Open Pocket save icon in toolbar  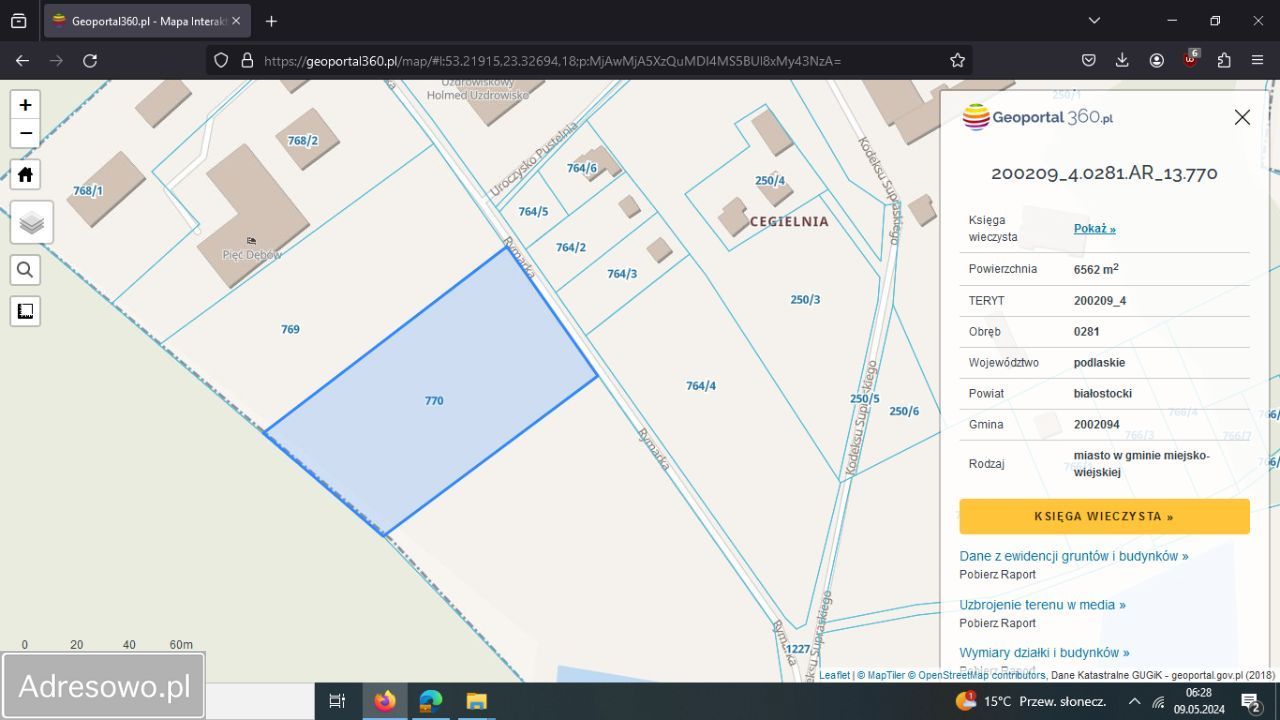point(1088,60)
